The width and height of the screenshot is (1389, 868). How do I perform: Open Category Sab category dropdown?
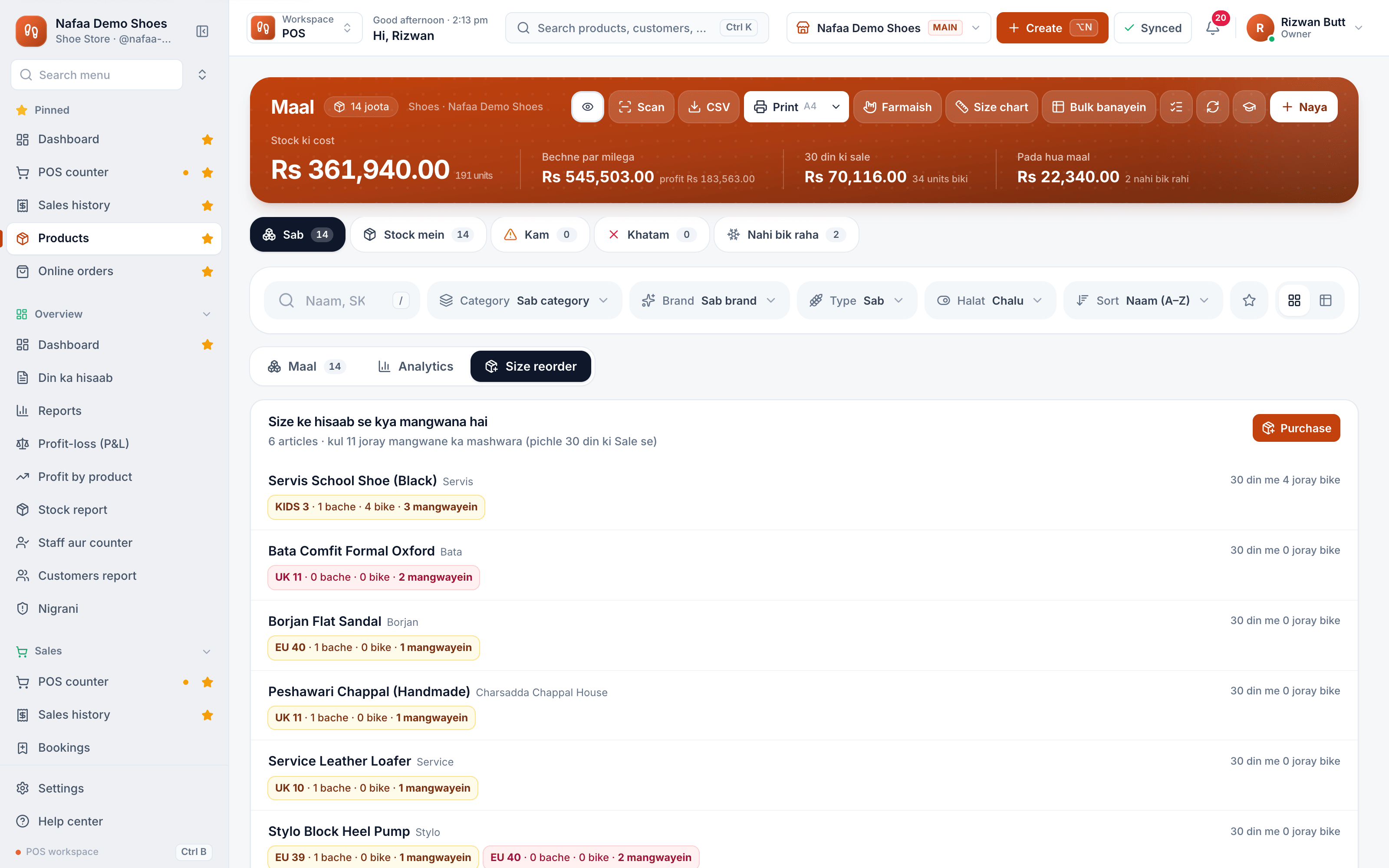[524, 300]
